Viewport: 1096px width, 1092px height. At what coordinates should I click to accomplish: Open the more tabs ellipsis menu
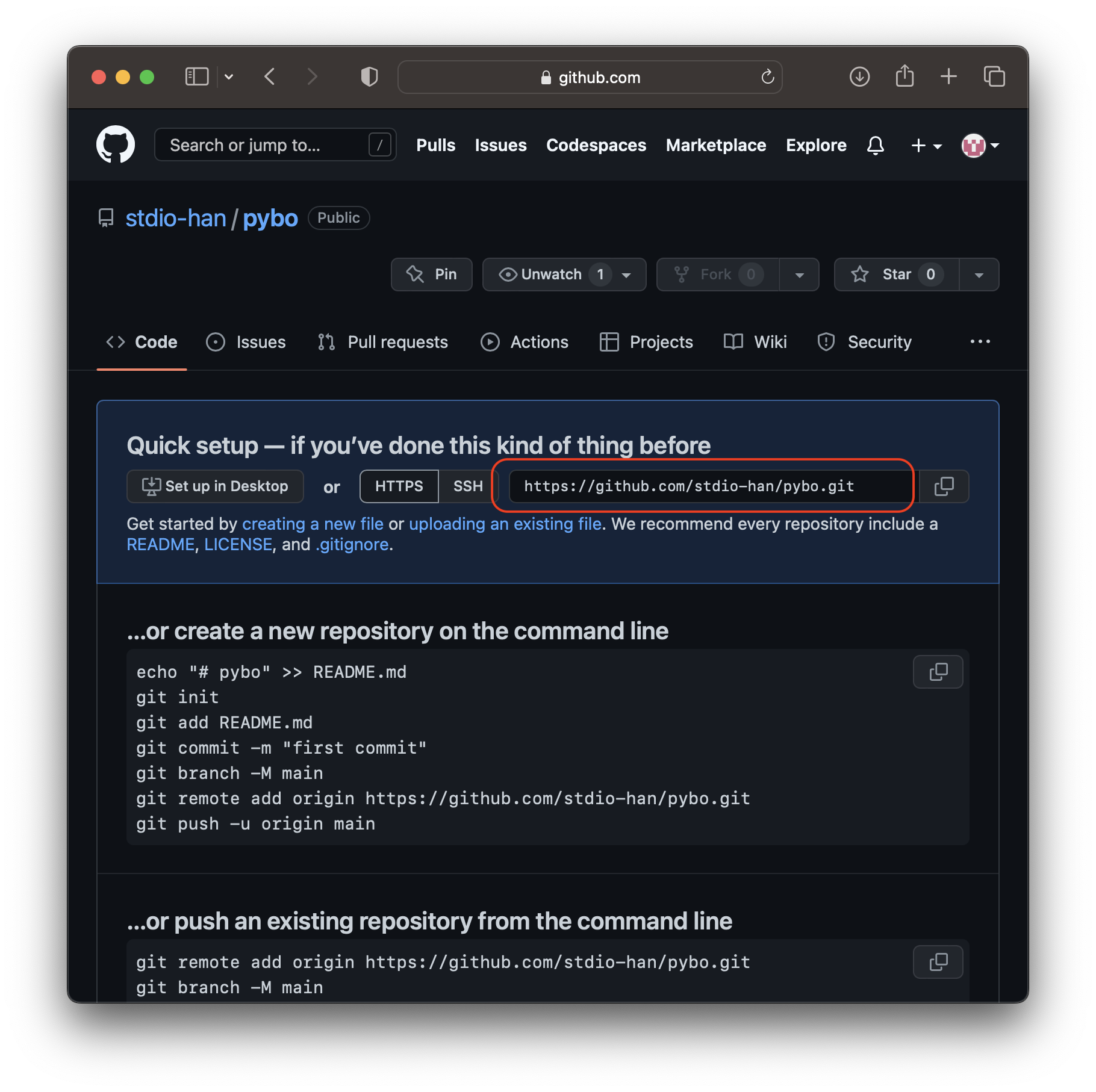click(980, 342)
